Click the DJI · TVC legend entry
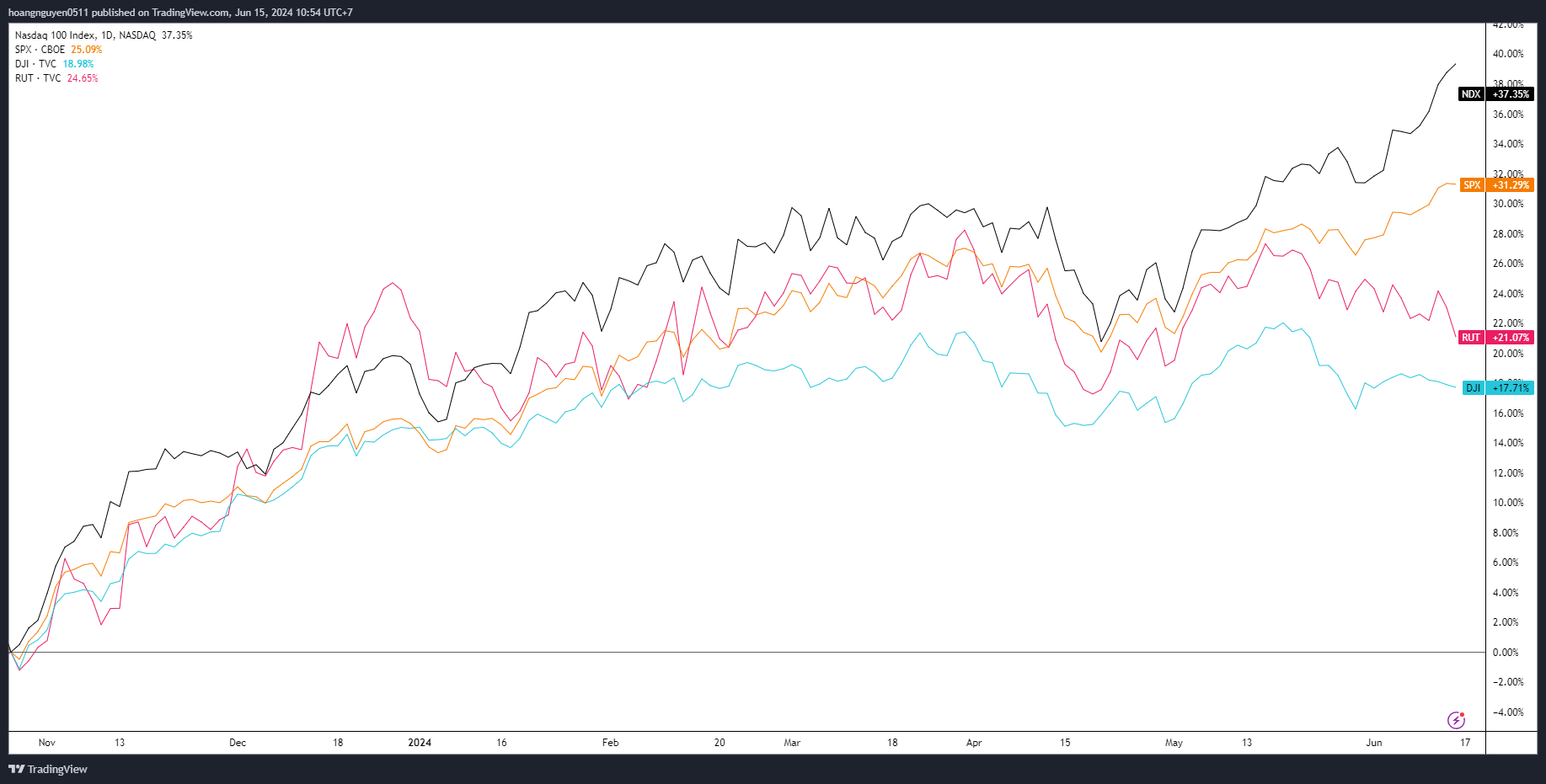Image resolution: width=1546 pixels, height=784 pixels. coord(35,64)
